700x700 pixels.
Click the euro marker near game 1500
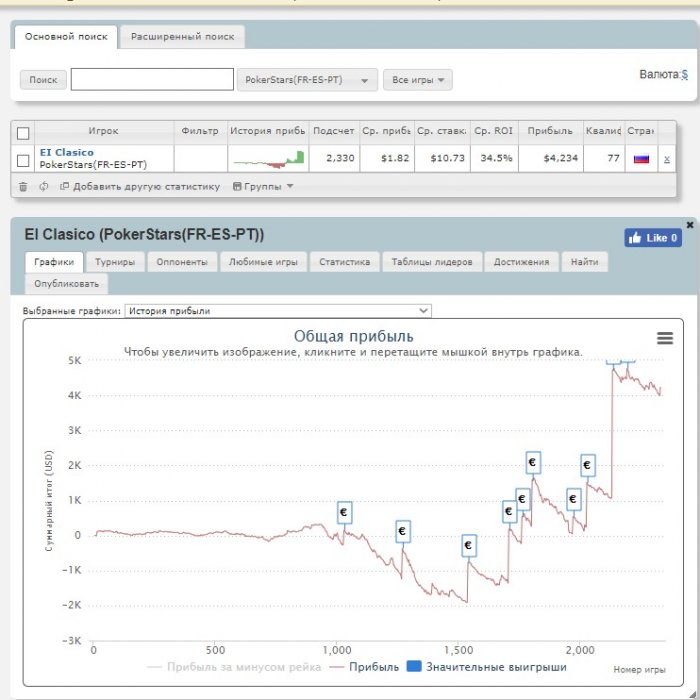[468, 546]
